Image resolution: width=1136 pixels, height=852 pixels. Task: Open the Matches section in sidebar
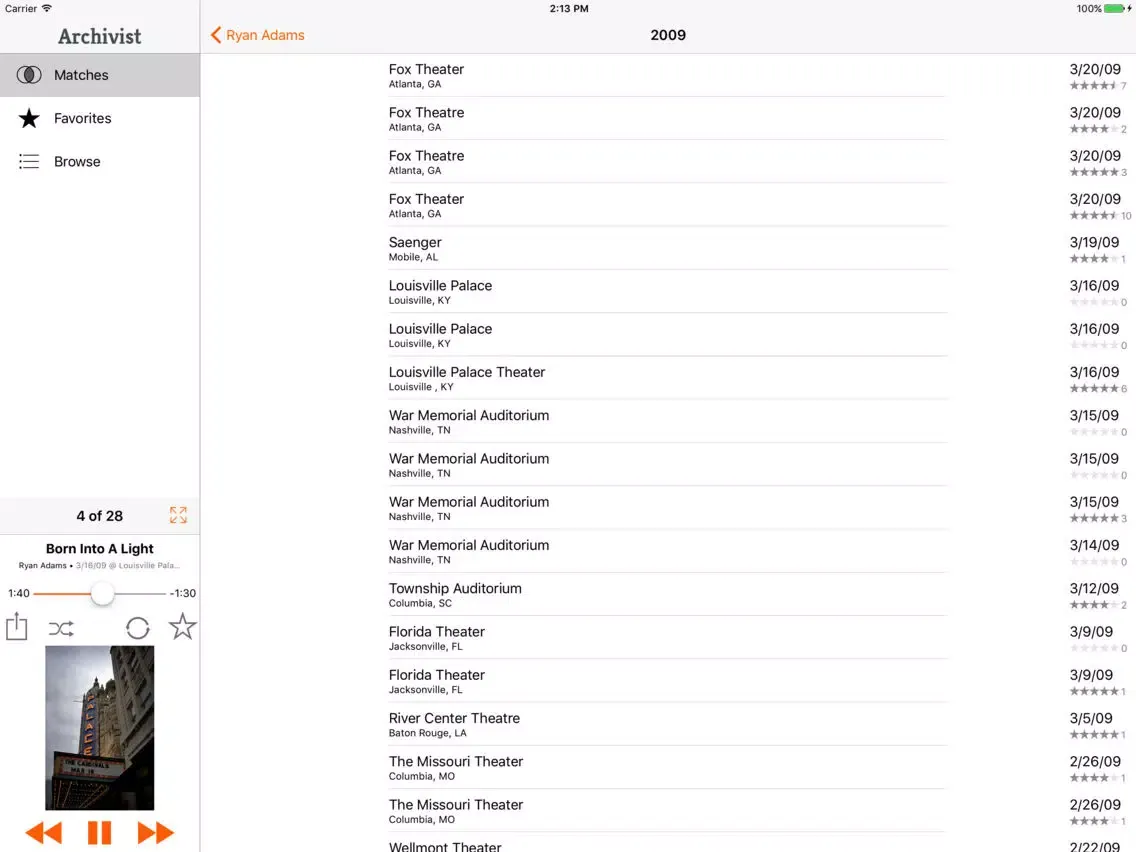[x=100, y=75]
